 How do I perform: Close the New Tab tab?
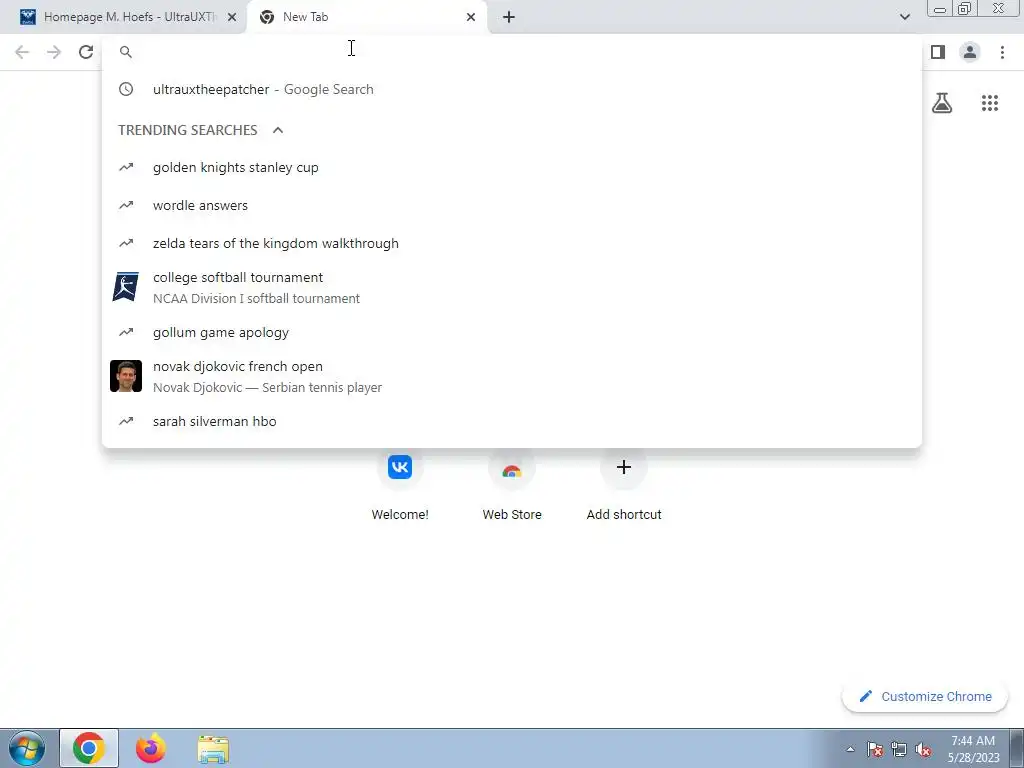(x=471, y=17)
